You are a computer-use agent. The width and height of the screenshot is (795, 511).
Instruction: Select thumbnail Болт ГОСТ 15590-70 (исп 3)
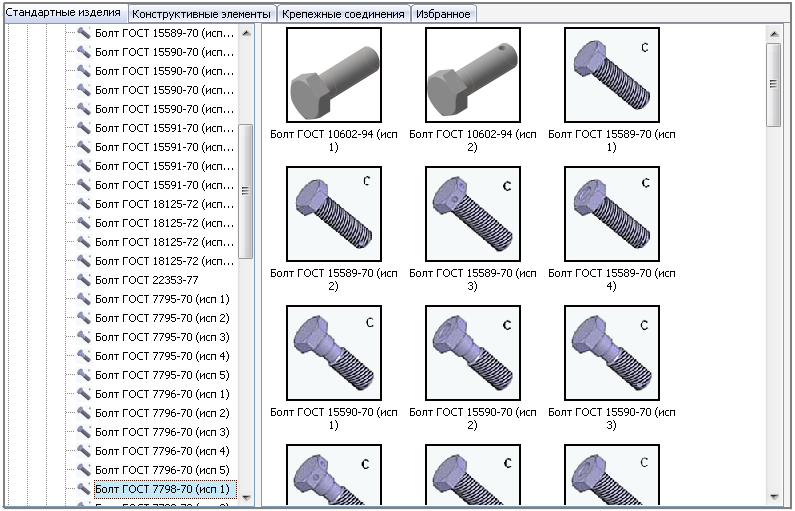[x=611, y=353]
